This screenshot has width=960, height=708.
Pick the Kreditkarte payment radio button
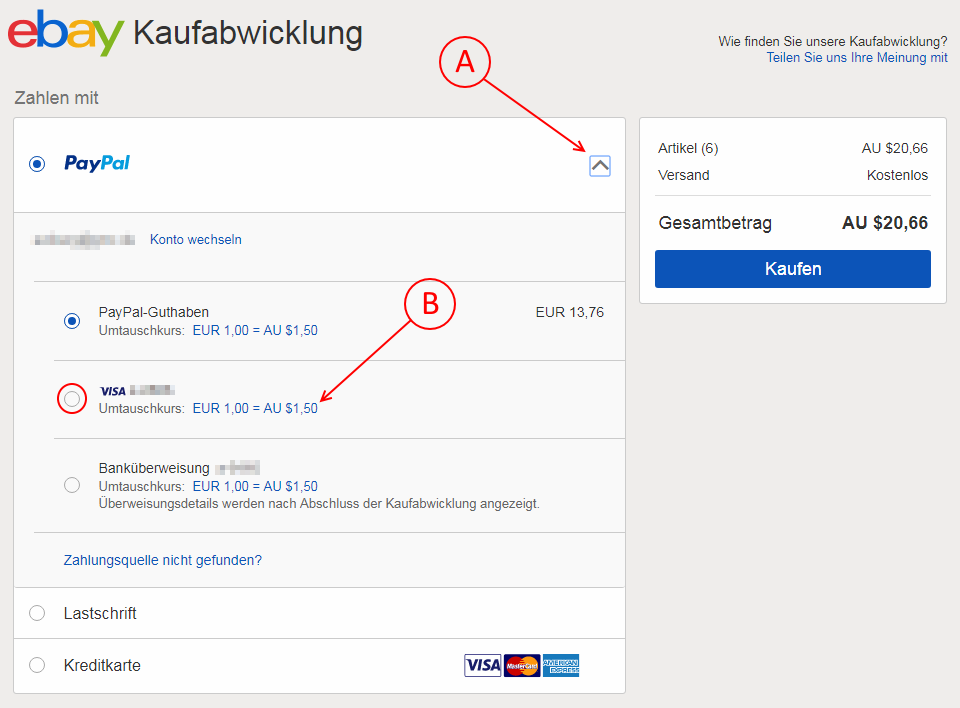click(38, 665)
